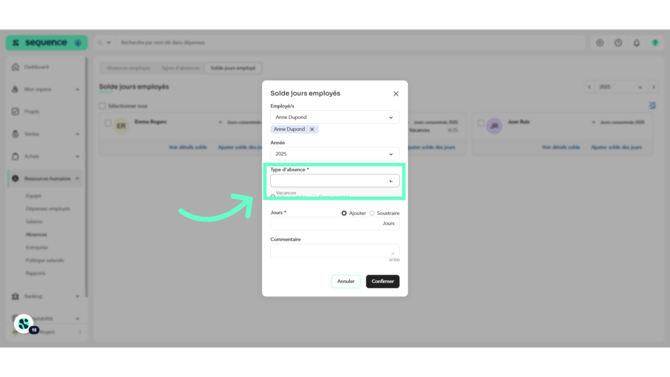Select the Ajouter radio option
The width and height of the screenshot is (670, 377).
coord(344,213)
